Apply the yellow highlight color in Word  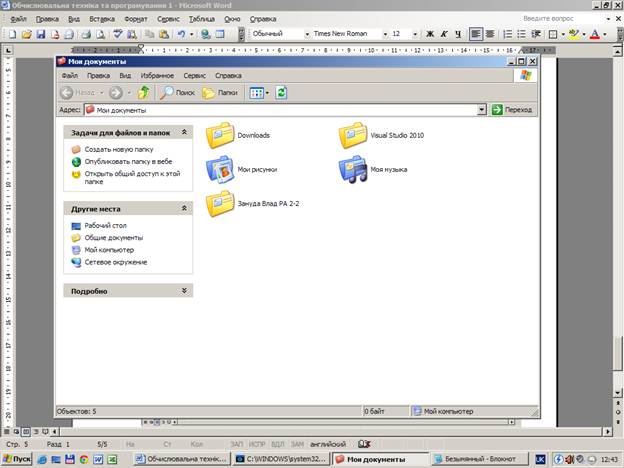pyautogui.click(x=573, y=34)
